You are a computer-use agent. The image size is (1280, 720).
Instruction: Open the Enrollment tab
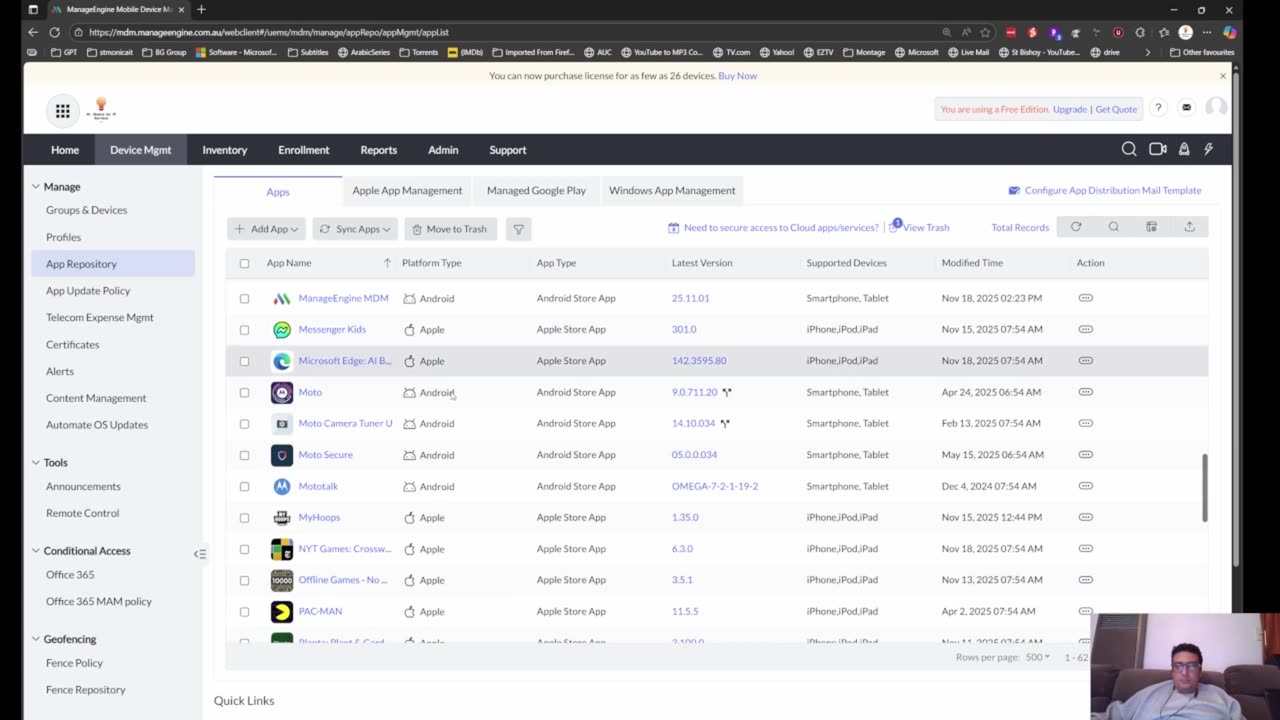tap(304, 150)
